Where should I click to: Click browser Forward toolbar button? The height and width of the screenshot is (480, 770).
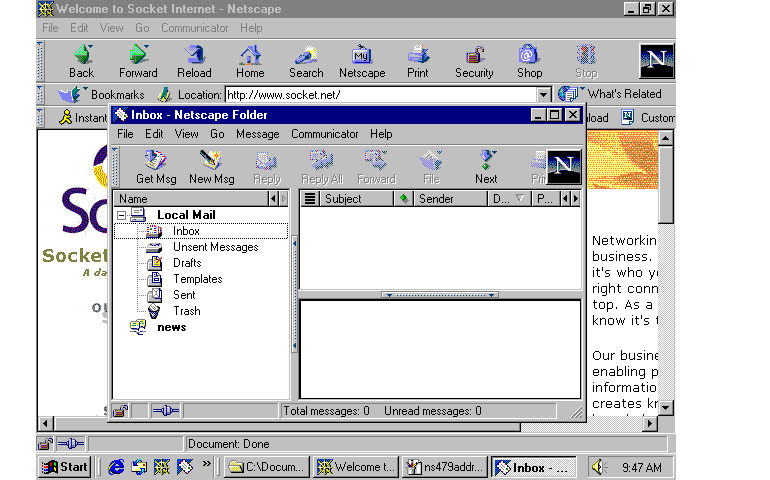click(138, 61)
